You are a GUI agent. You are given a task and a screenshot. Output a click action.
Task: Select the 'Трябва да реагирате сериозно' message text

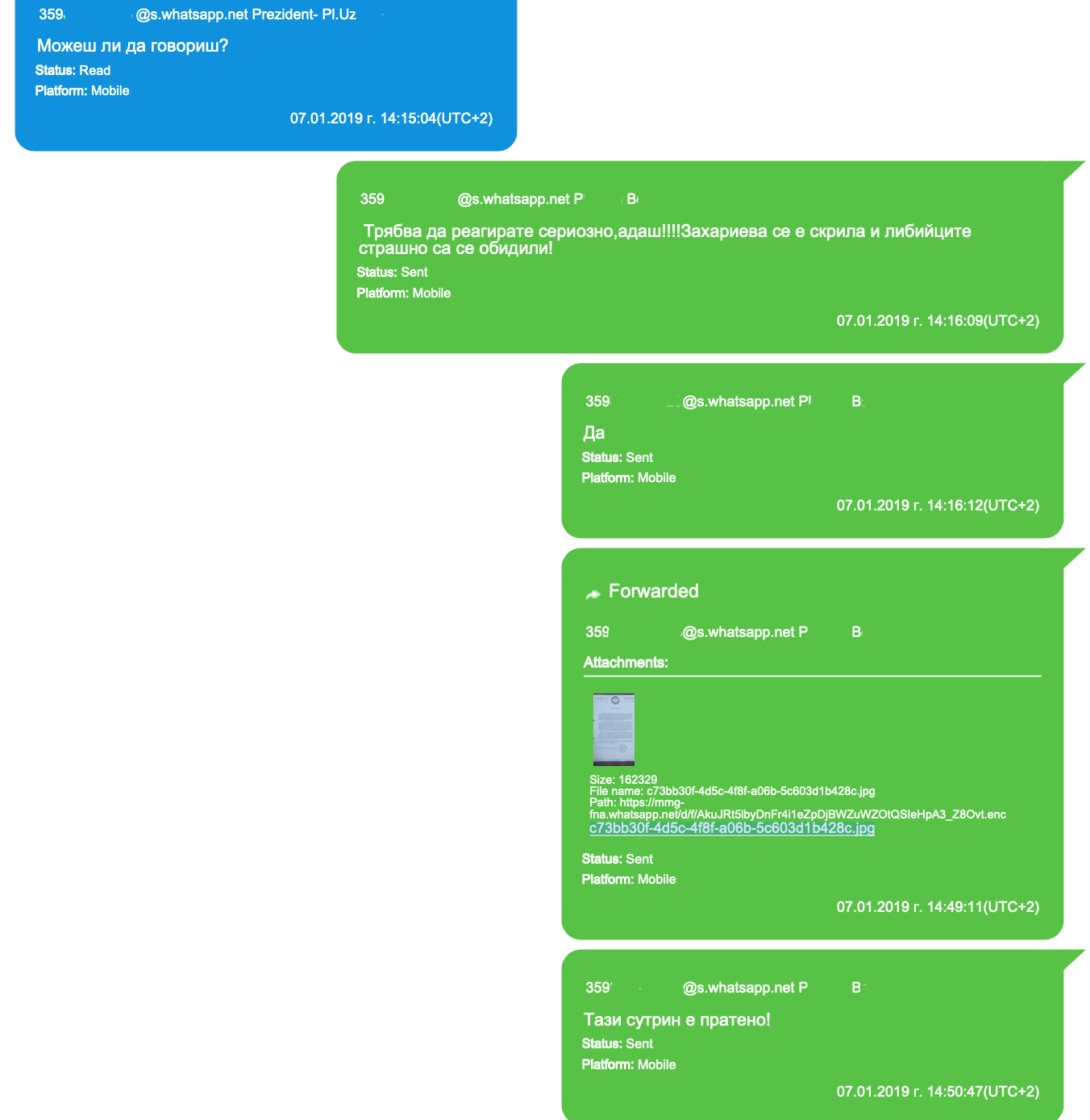tap(665, 239)
